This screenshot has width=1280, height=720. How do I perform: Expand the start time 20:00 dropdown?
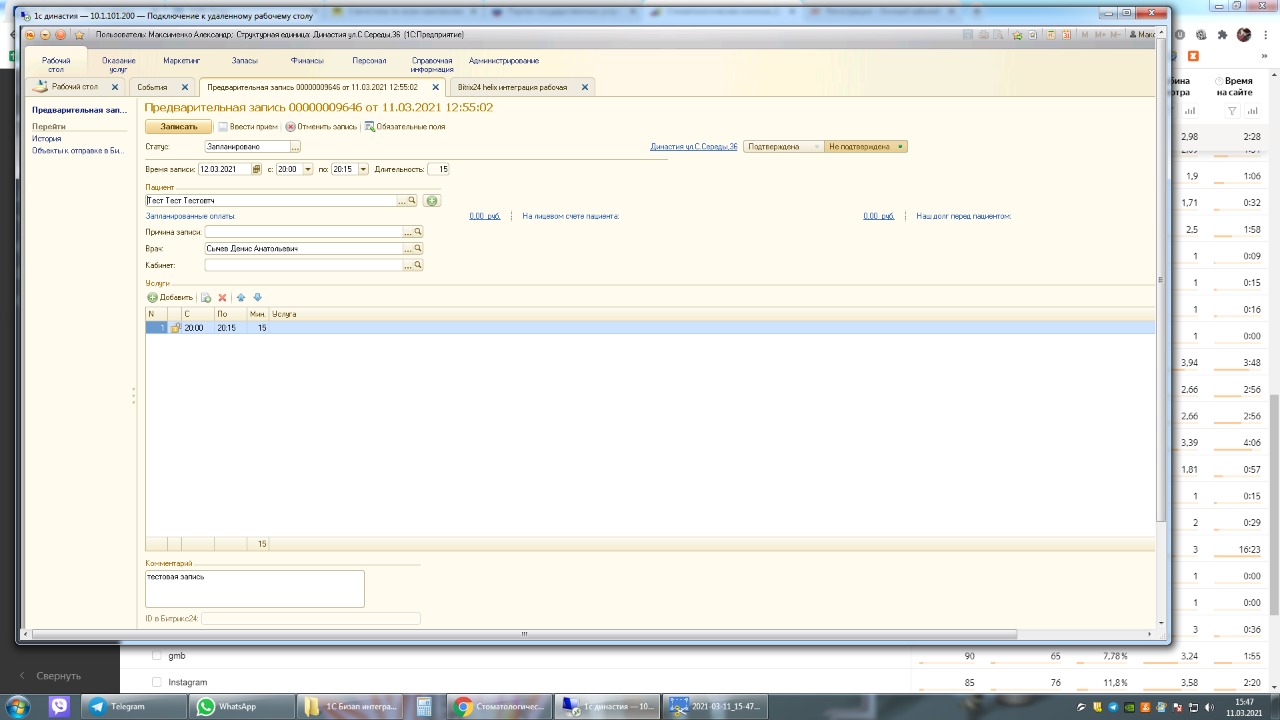click(307, 169)
